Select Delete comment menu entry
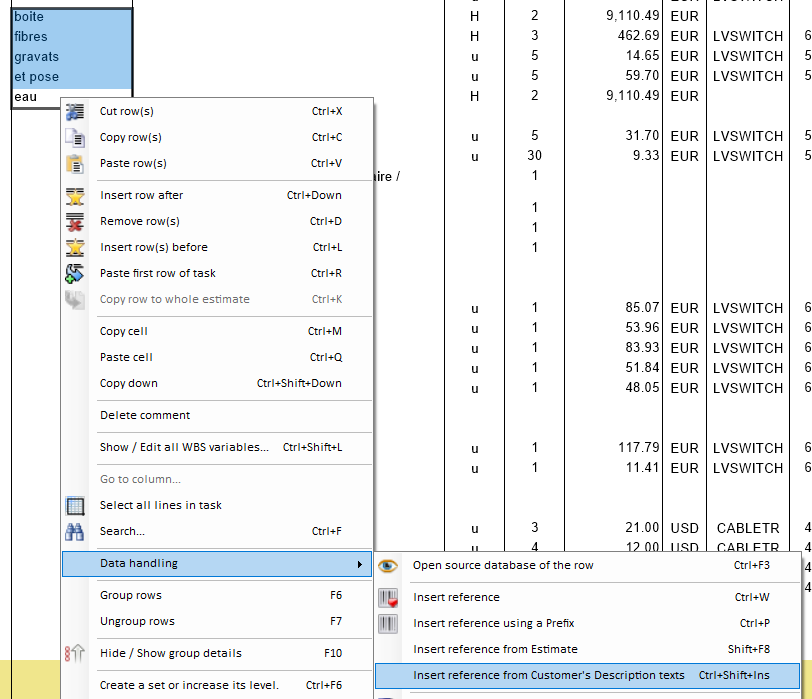 coord(145,415)
